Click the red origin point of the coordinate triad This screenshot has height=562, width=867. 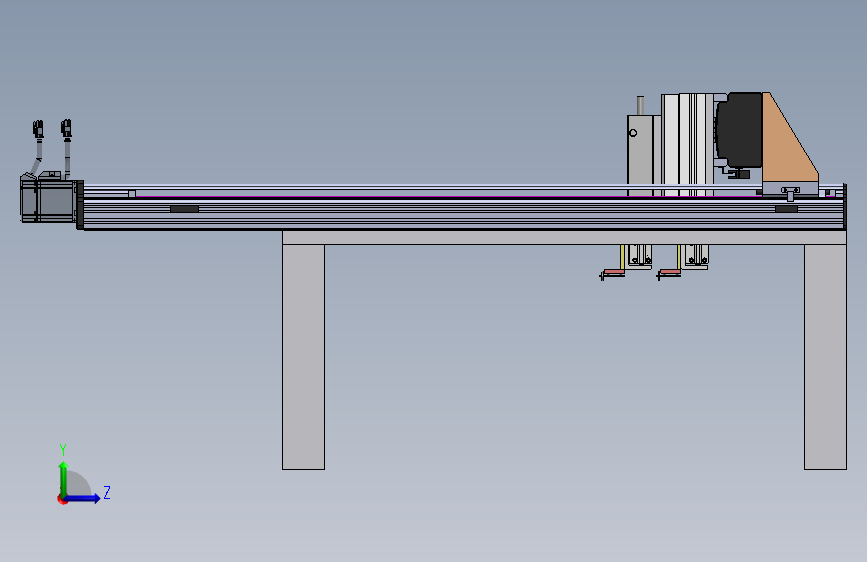tap(62, 499)
